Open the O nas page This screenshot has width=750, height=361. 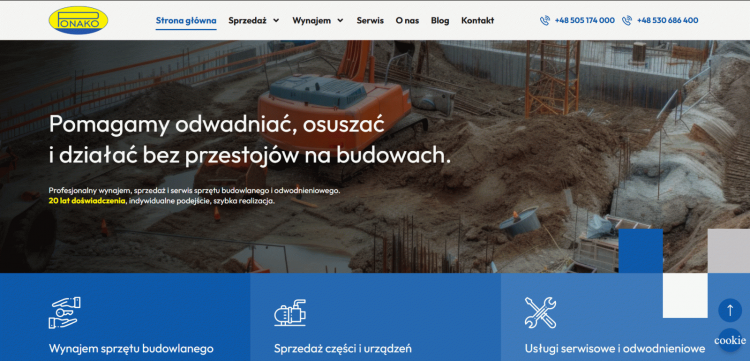point(408,21)
